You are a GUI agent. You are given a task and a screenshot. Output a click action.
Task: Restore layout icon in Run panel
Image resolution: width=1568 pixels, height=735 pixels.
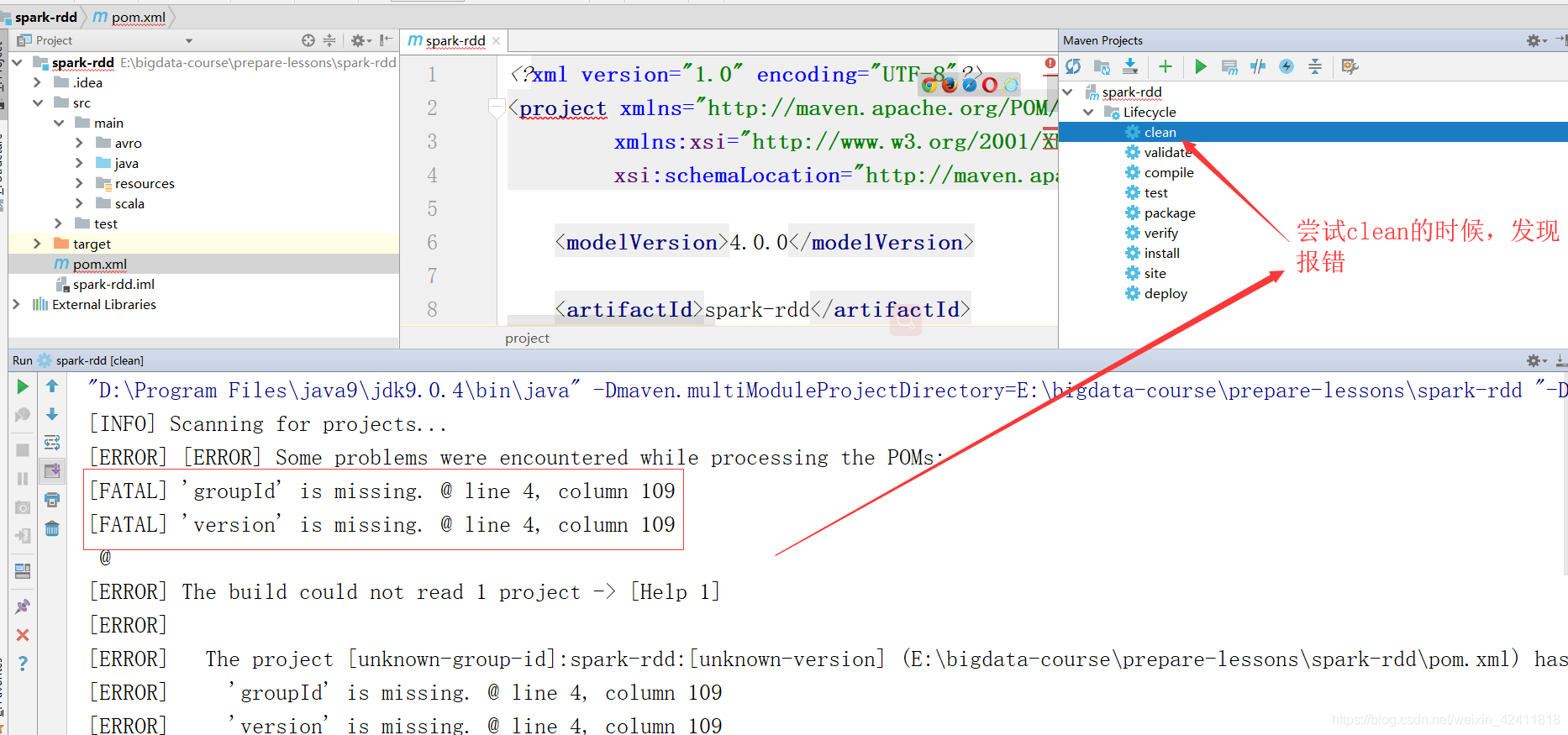[23, 571]
